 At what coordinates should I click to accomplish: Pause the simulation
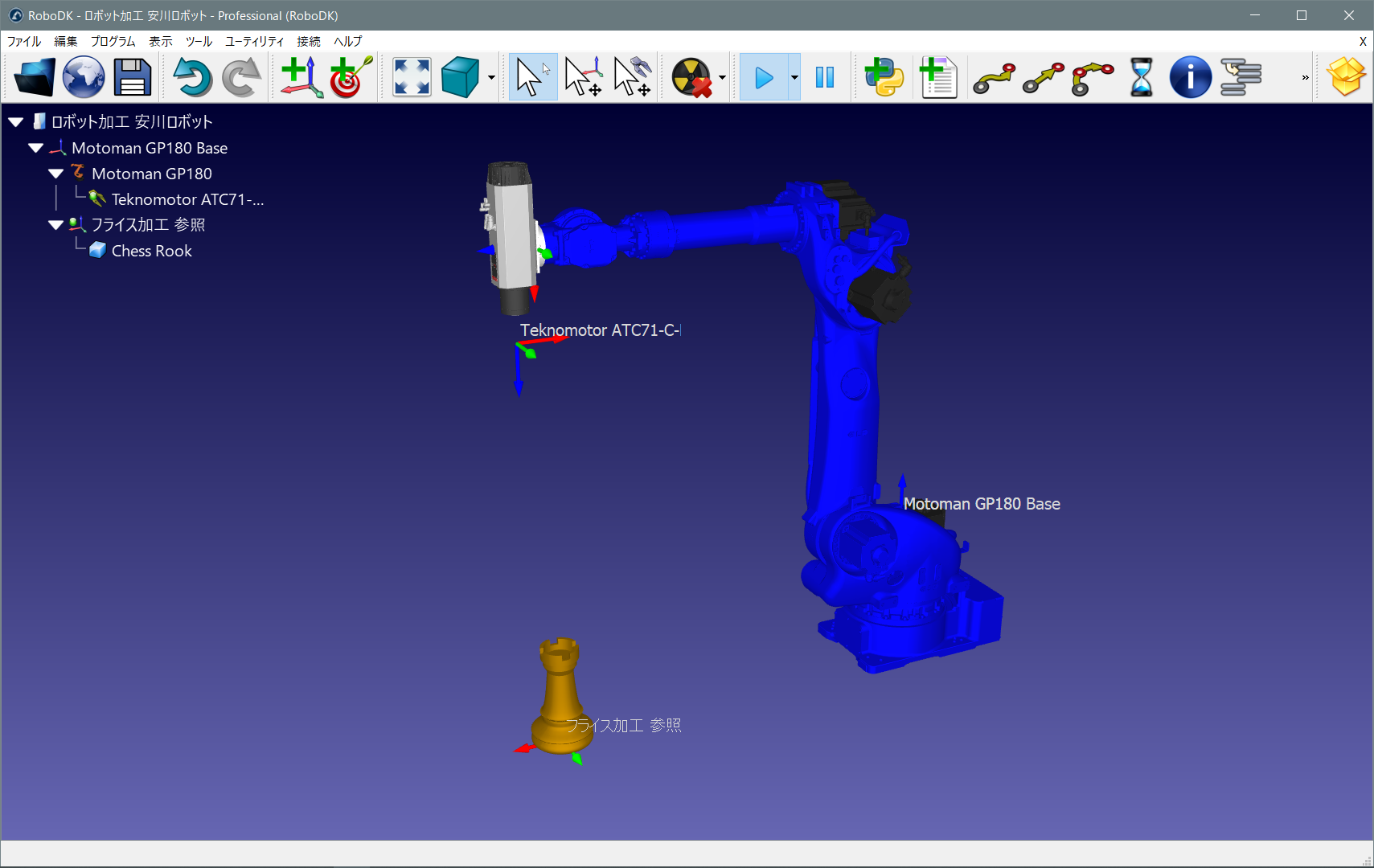tap(825, 78)
